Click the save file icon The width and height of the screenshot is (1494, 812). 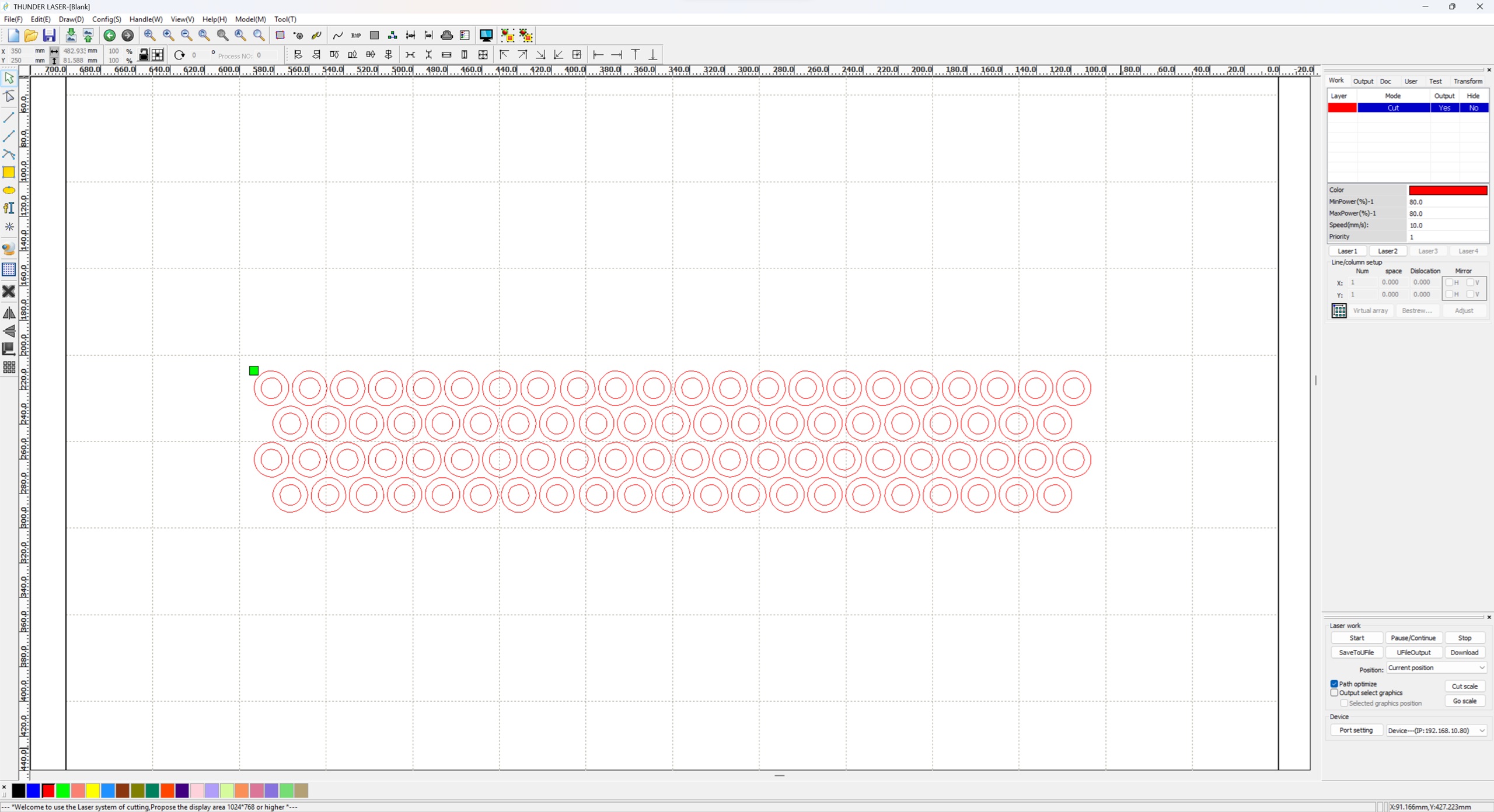point(49,36)
